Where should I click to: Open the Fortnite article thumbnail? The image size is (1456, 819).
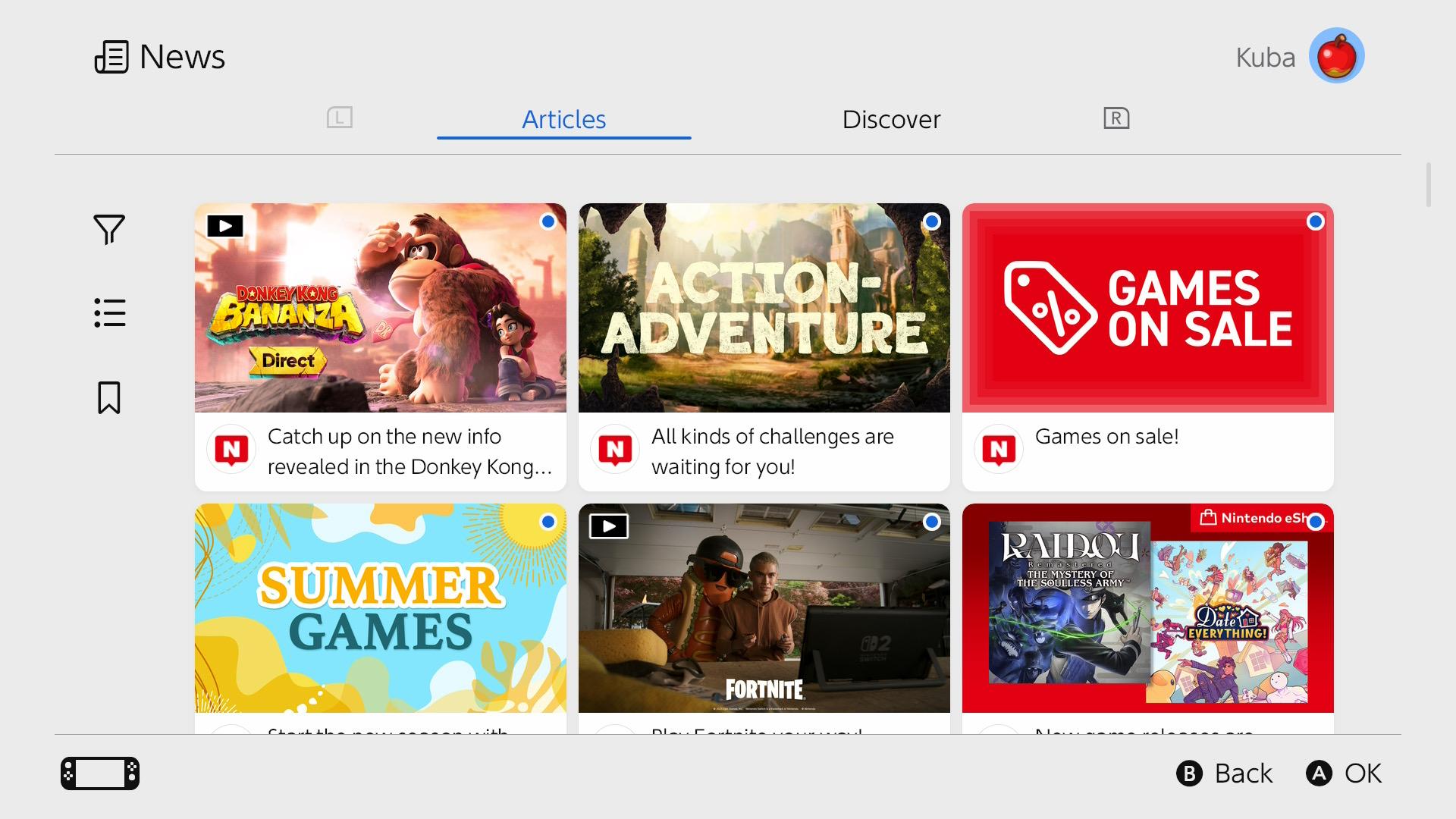(x=764, y=608)
